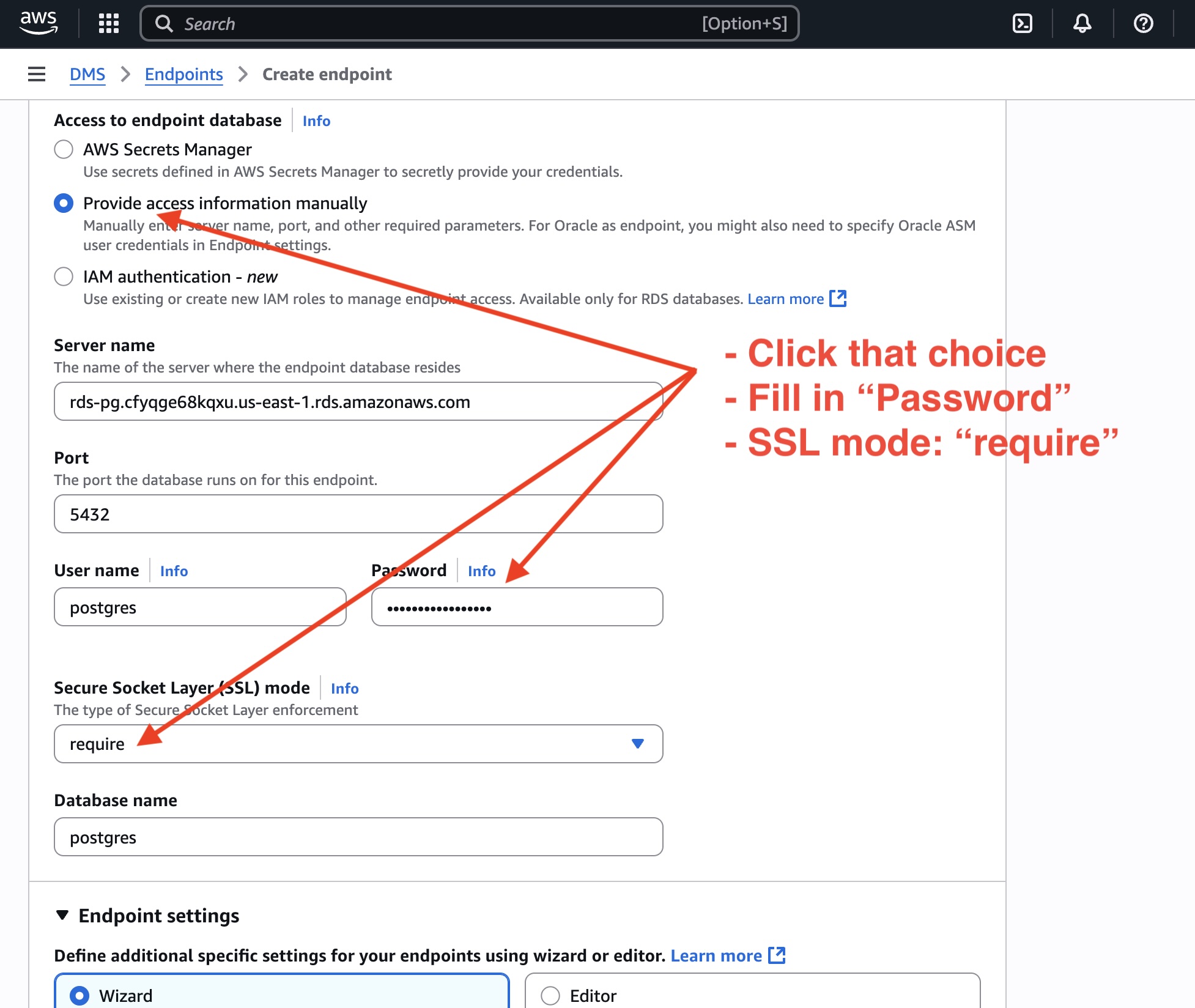
Task: Open the AWS services grid menu
Action: (x=109, y=23)
